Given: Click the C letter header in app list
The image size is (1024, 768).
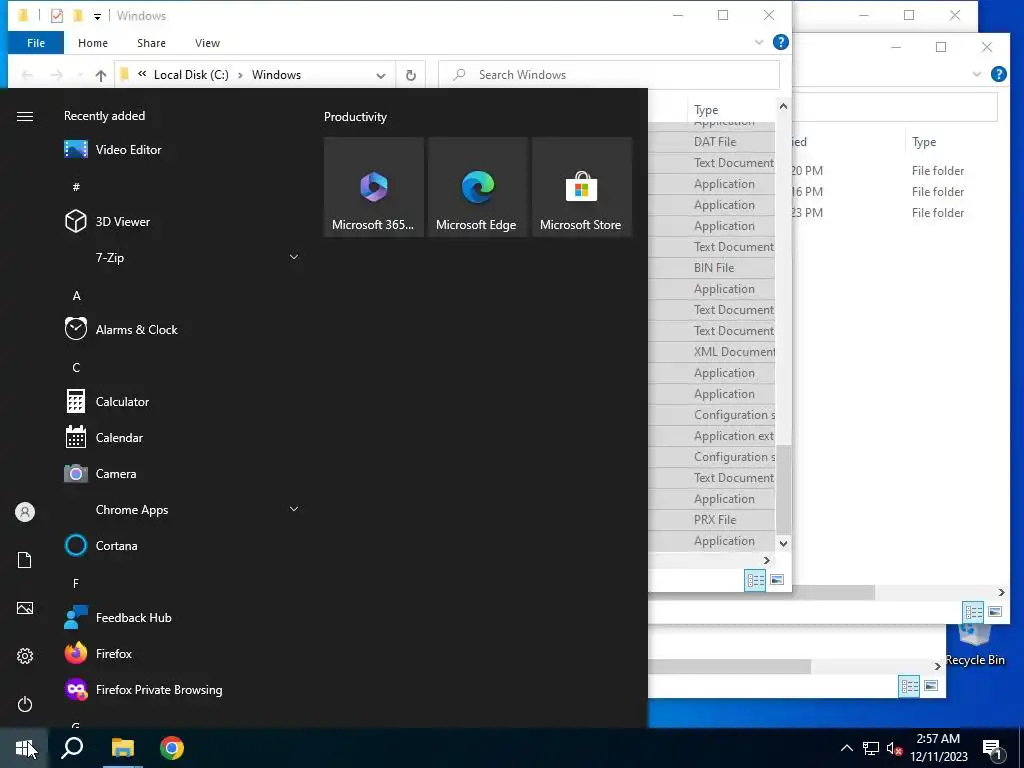Looking at the screenshot, I should [76, 368].
